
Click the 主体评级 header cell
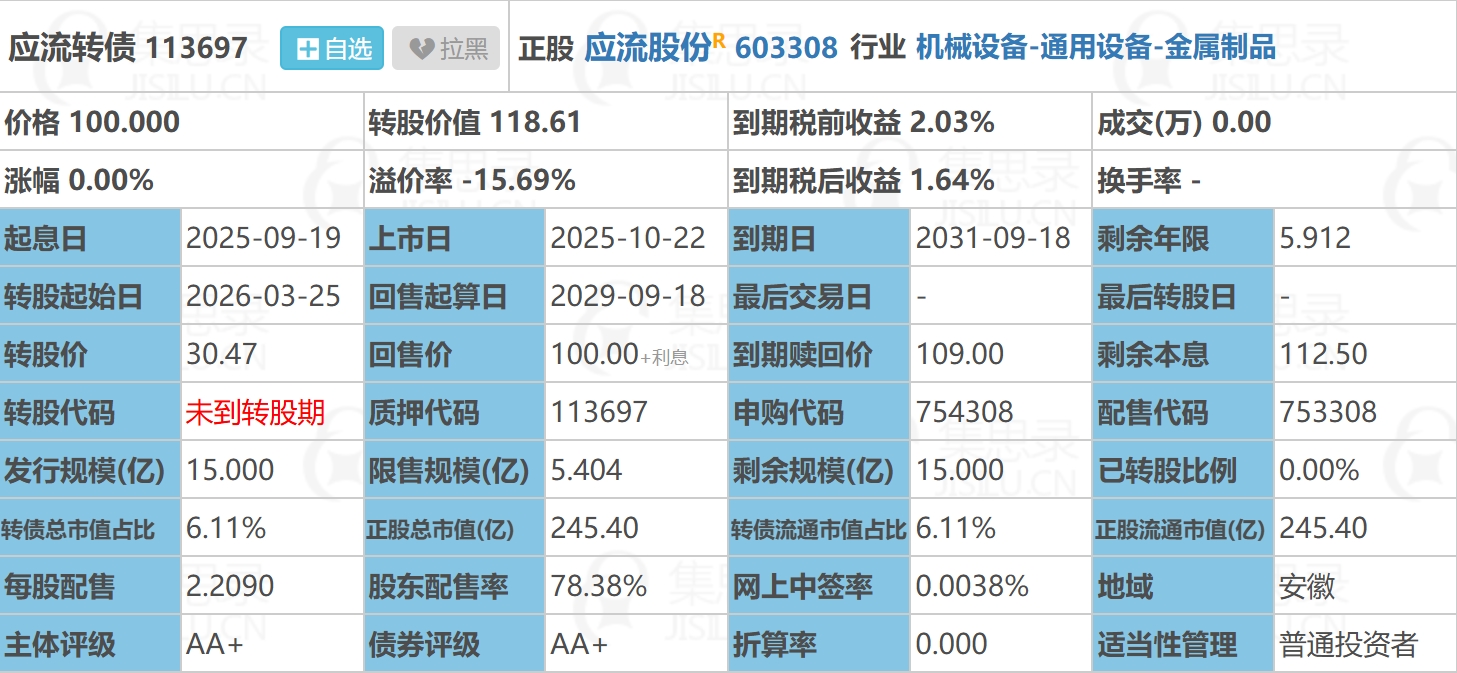coord(90,644)
